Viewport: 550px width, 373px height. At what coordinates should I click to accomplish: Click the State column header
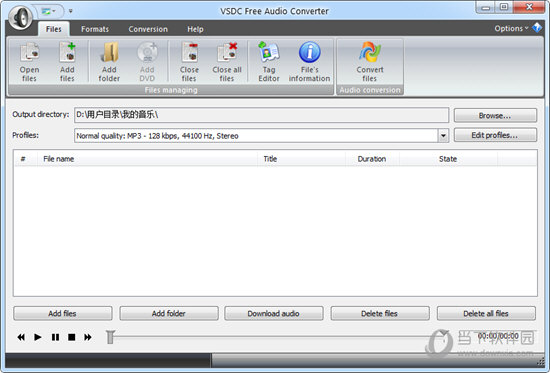(x=448, y=159)
